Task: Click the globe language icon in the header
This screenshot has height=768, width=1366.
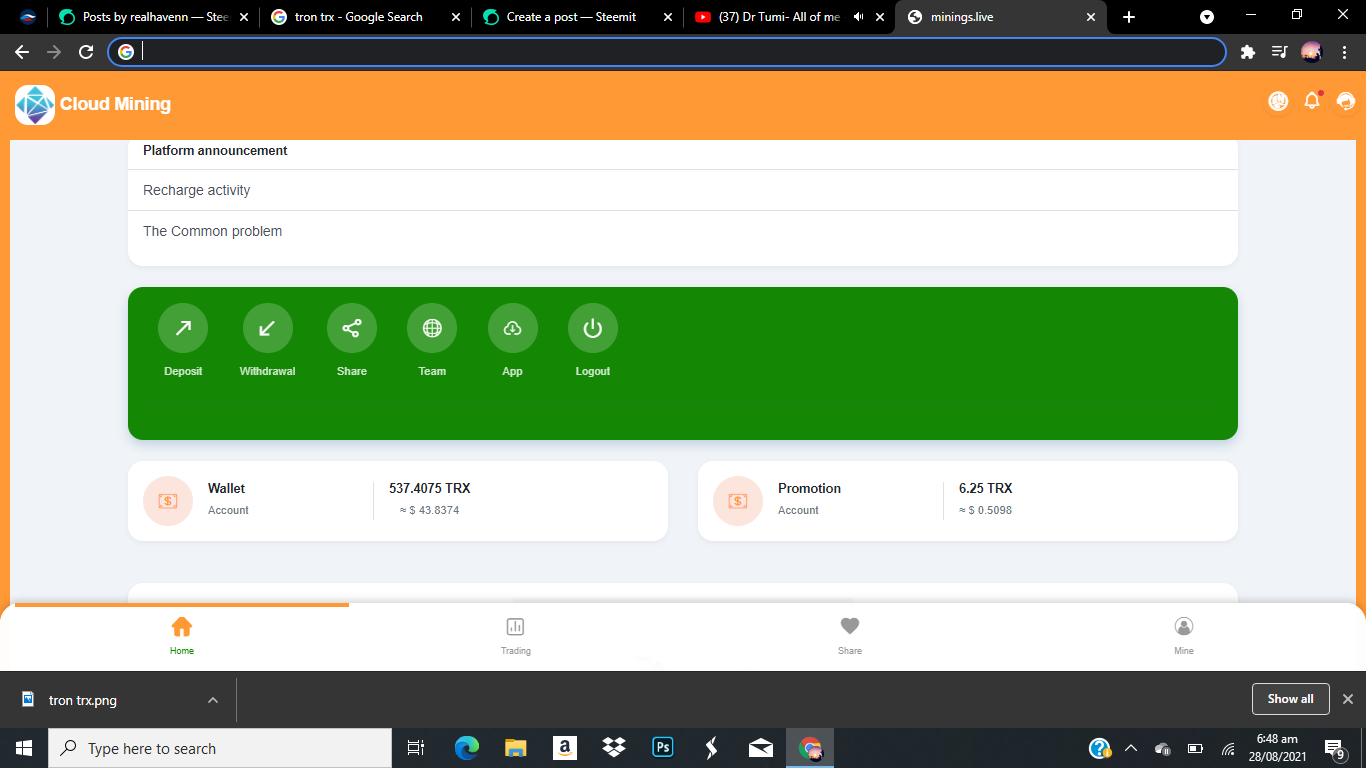Action: pos(1277,101)
